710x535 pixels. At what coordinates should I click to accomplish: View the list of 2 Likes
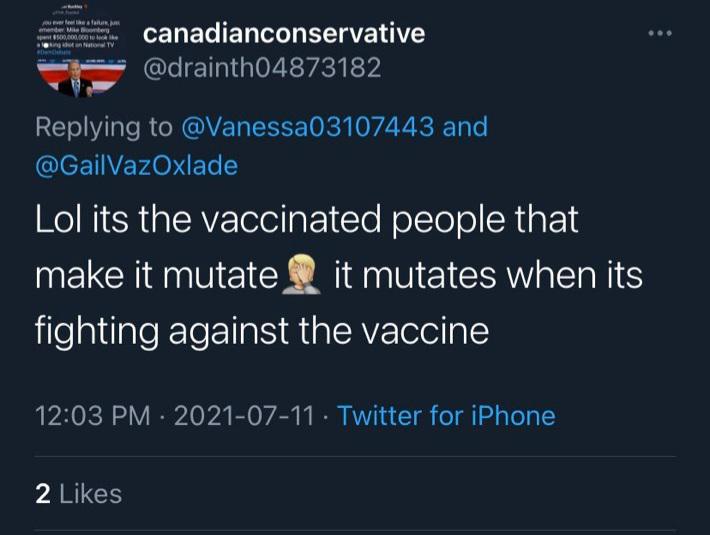(x=78, y=493)
